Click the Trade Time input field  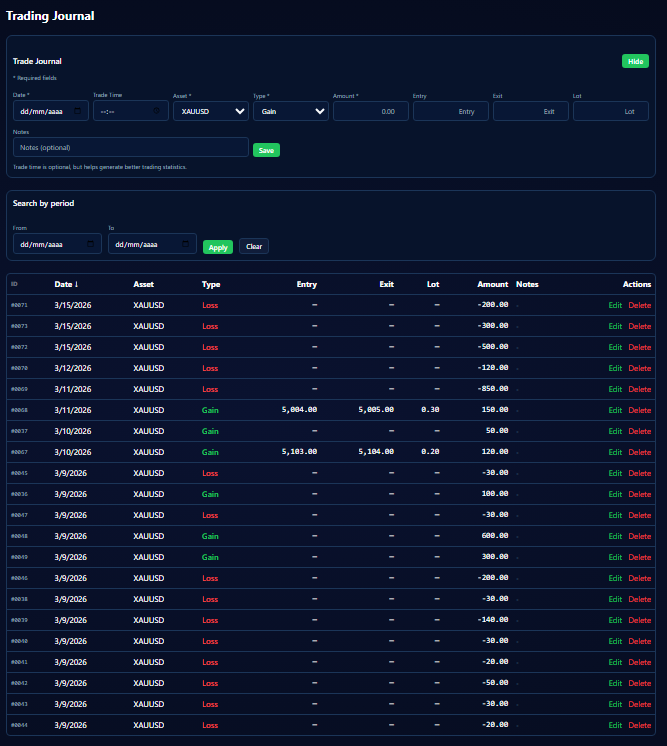[131, 111]
